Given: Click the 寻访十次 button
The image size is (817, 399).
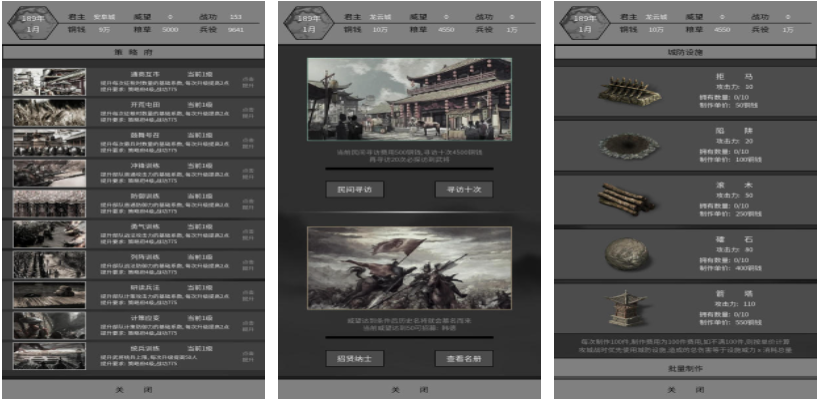Looking at the screenshot, I should (x=464, y=189).
